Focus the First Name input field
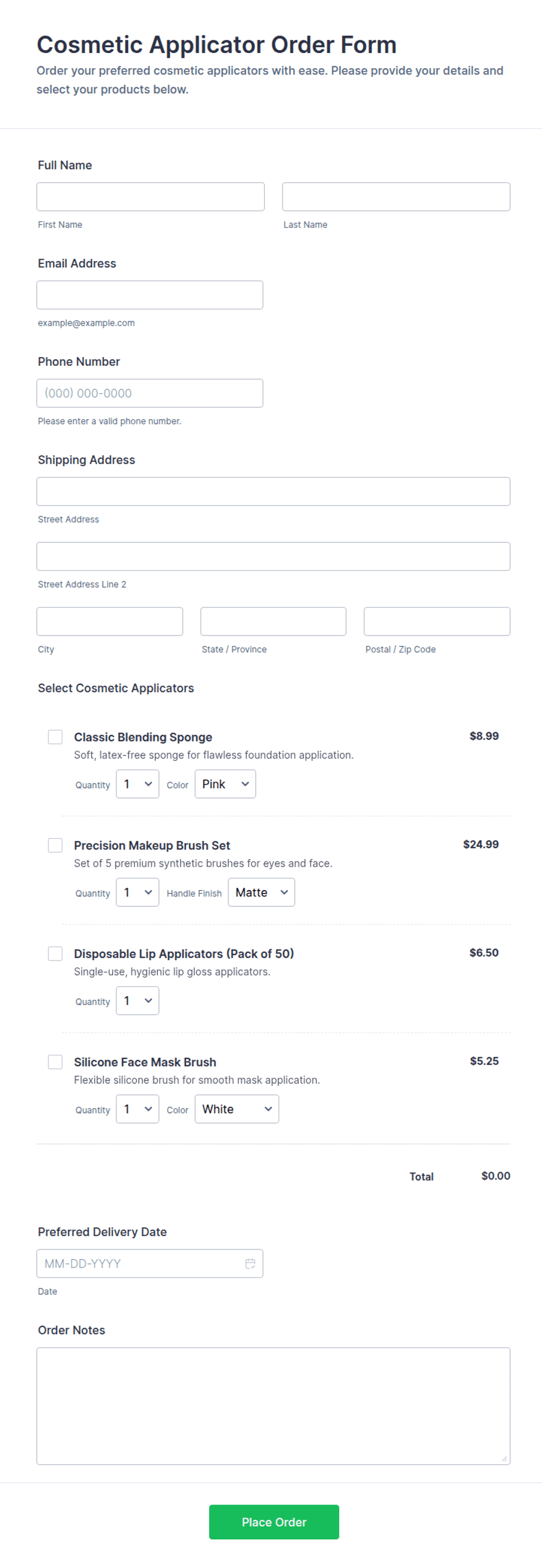The height and width of the screenshot is (1568, 542). 150,197
